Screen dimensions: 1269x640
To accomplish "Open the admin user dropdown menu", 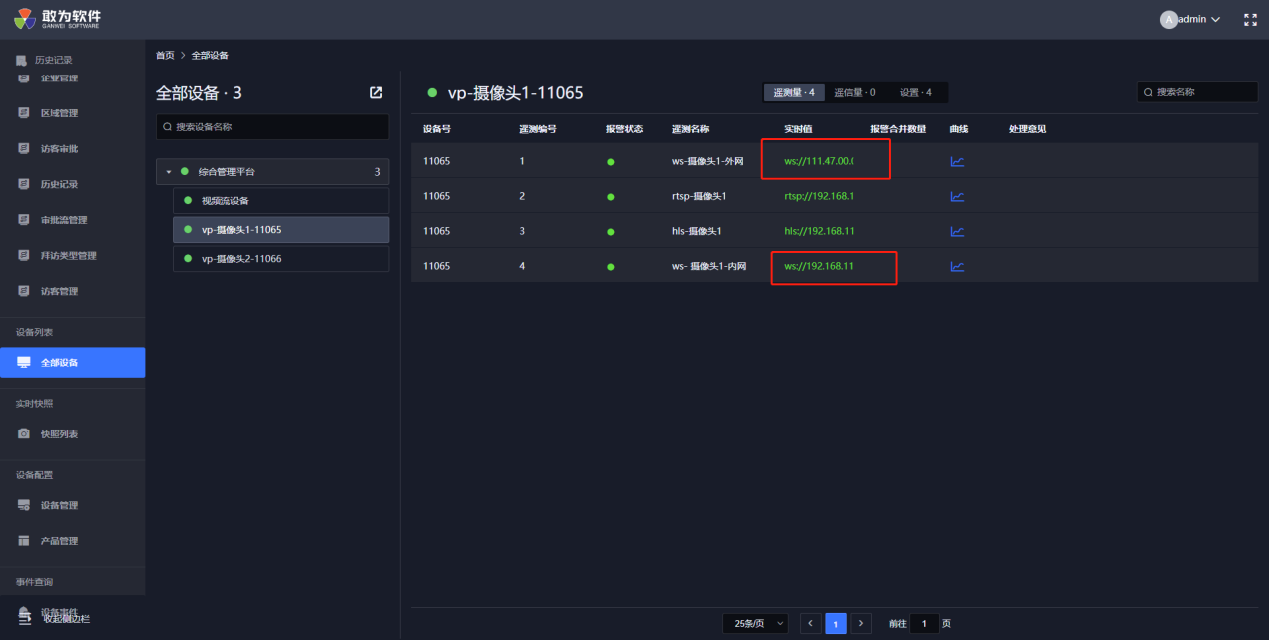I will pos(1190,20).
